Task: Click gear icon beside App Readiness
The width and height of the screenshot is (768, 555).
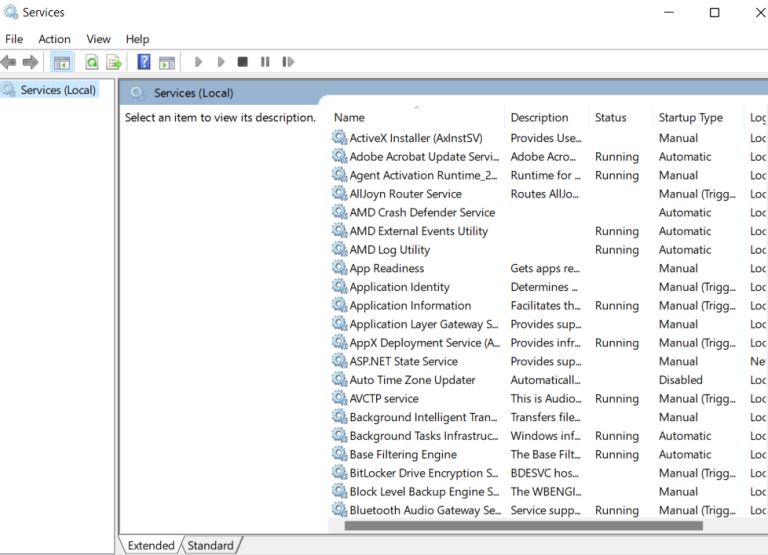Action: [x=339, y=267]
